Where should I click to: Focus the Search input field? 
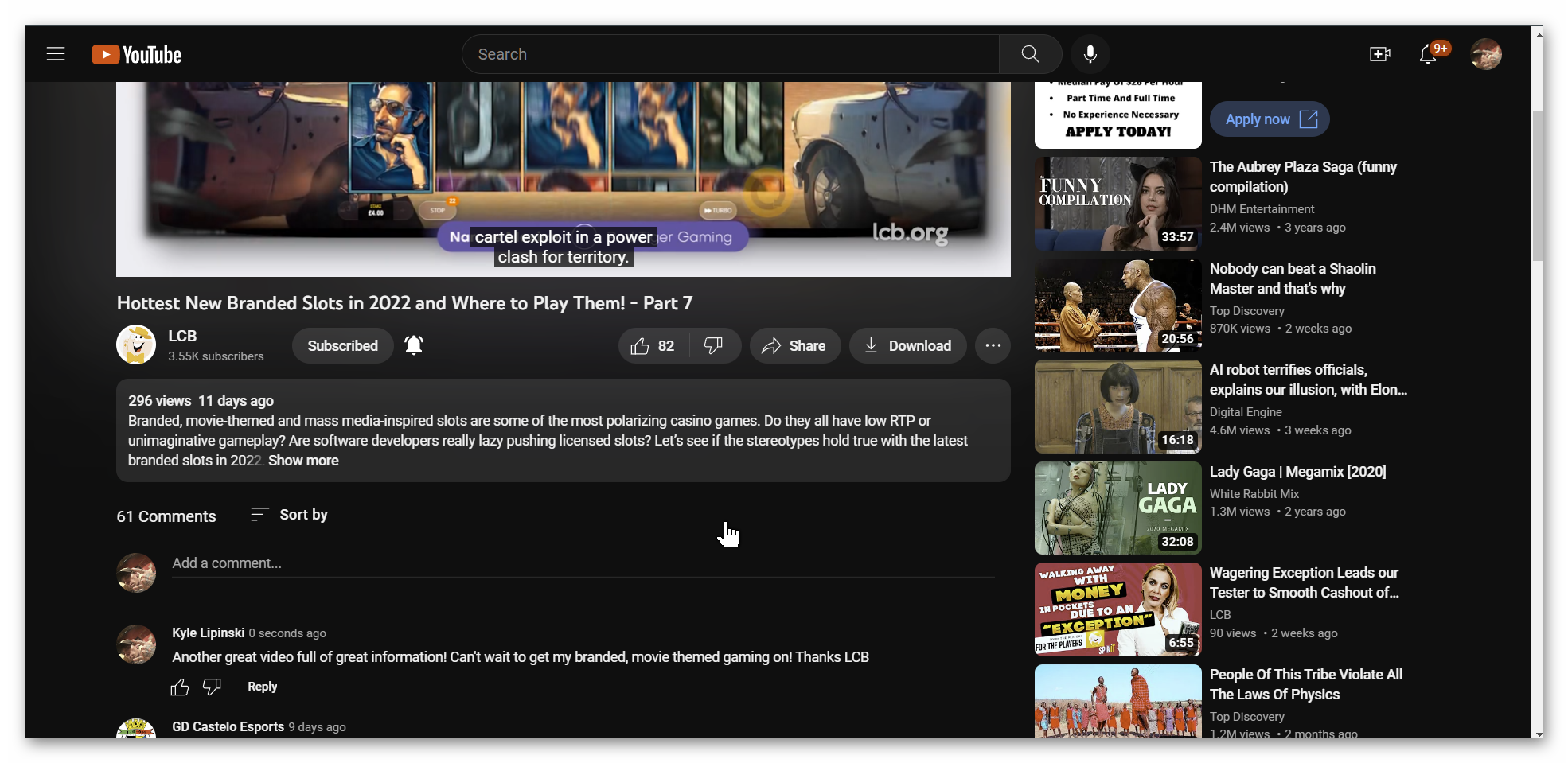(731, 54)
